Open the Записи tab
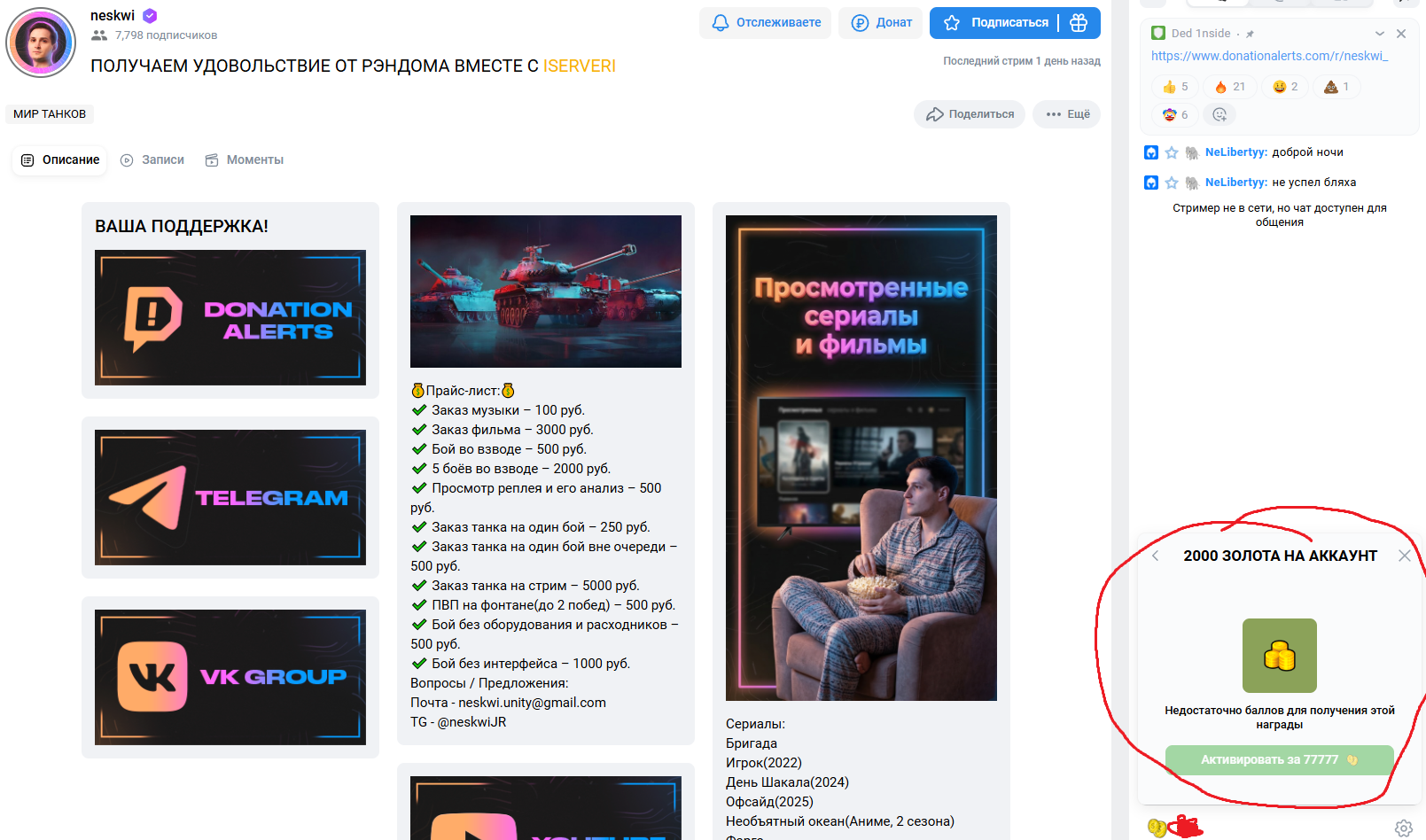 pos(152,160)
